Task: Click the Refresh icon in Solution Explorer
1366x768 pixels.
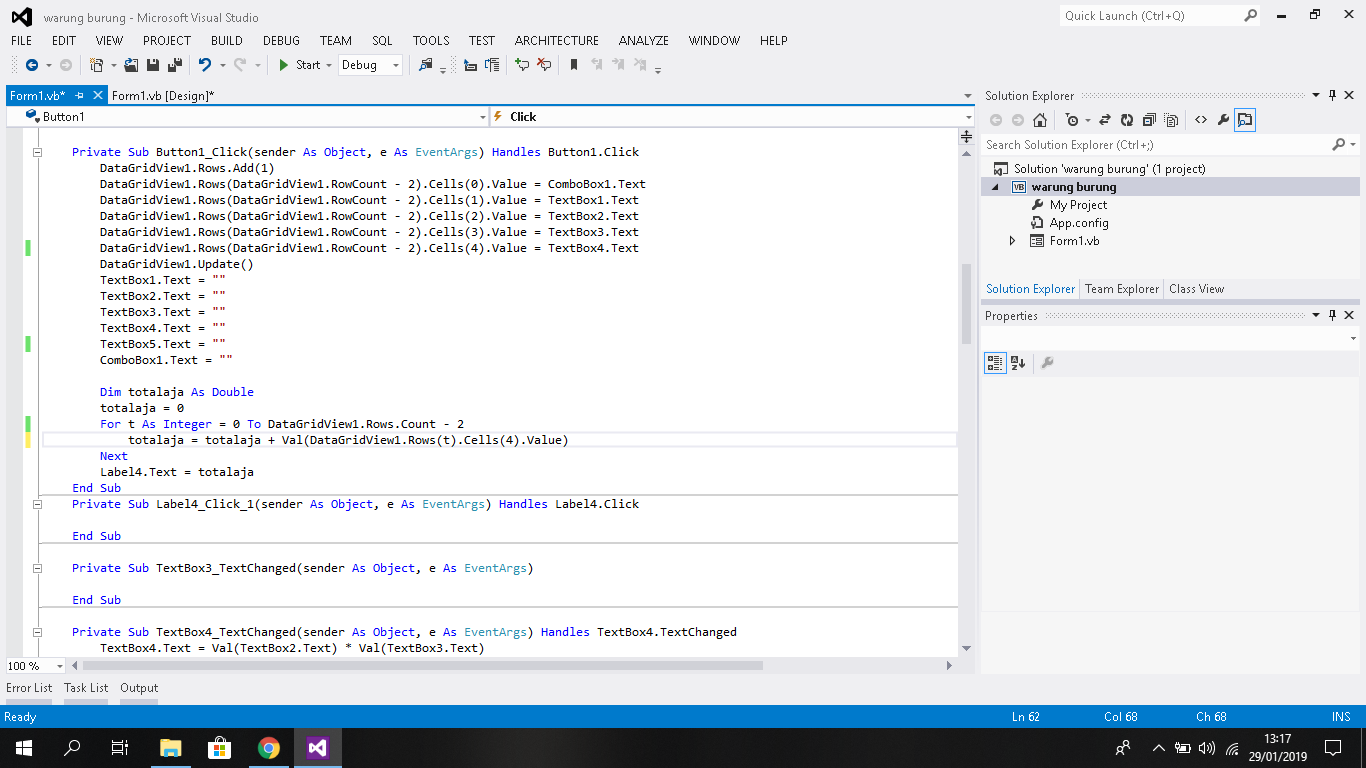Action: (x=1127, y=120)
